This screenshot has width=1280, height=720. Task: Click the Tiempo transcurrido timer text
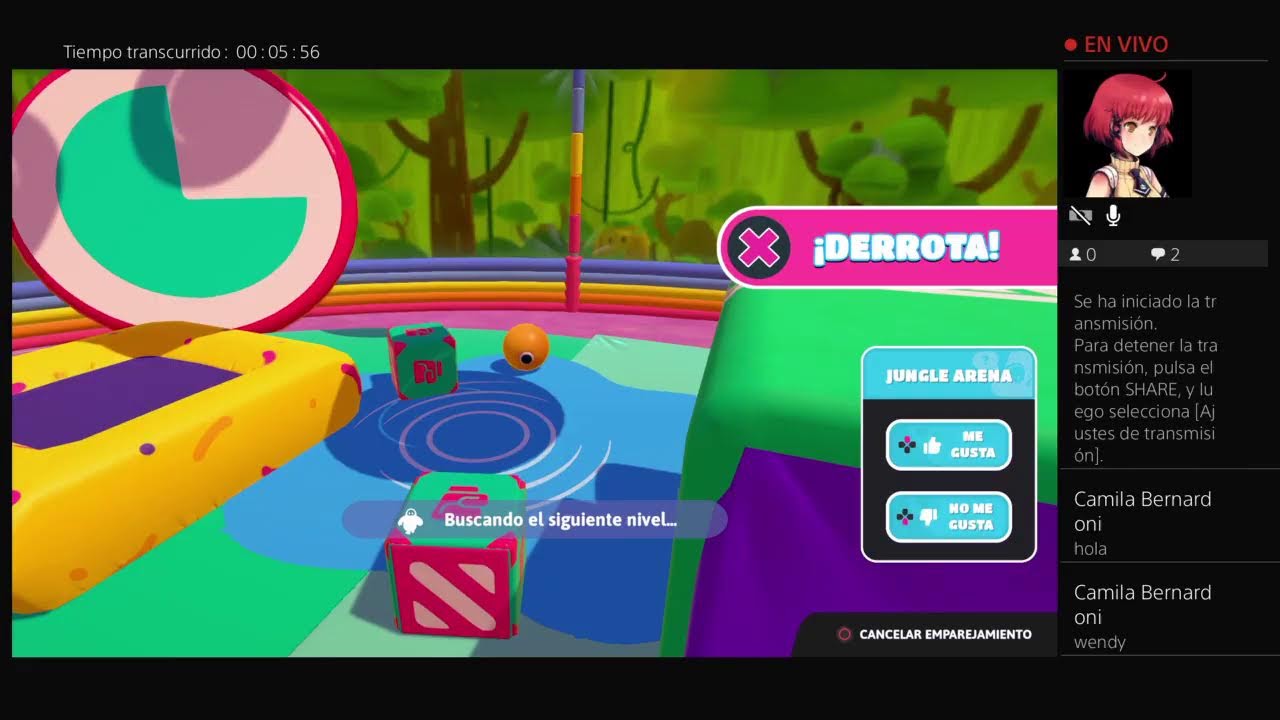tap(192, 52)
